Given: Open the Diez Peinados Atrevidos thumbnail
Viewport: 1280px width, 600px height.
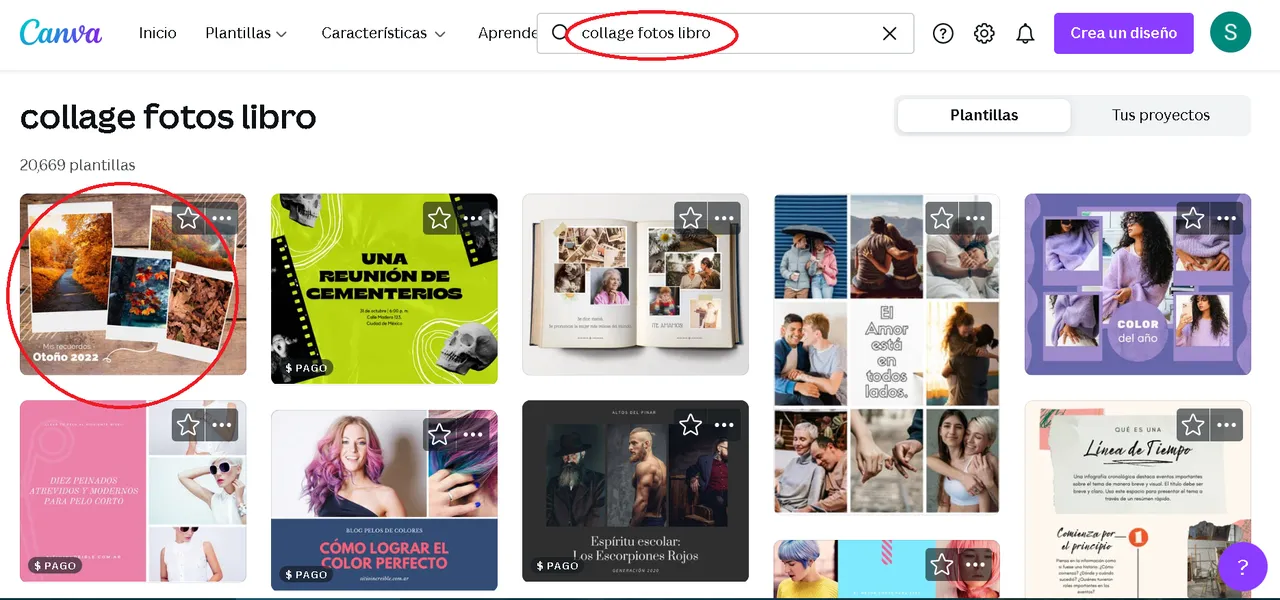Looking at the screenshot, I should [133, 491].
